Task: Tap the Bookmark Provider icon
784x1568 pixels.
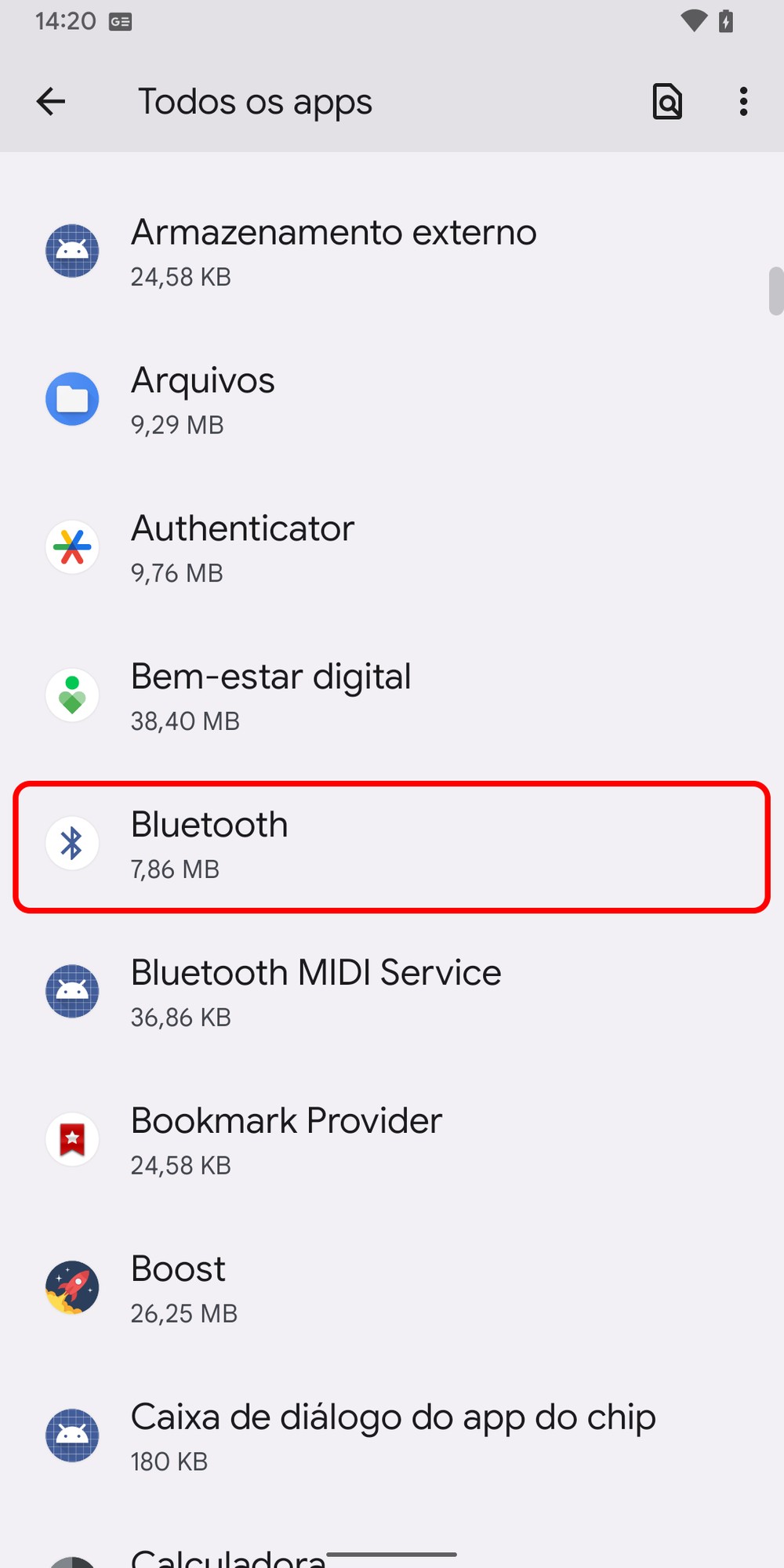Action: coord(72,1140)
